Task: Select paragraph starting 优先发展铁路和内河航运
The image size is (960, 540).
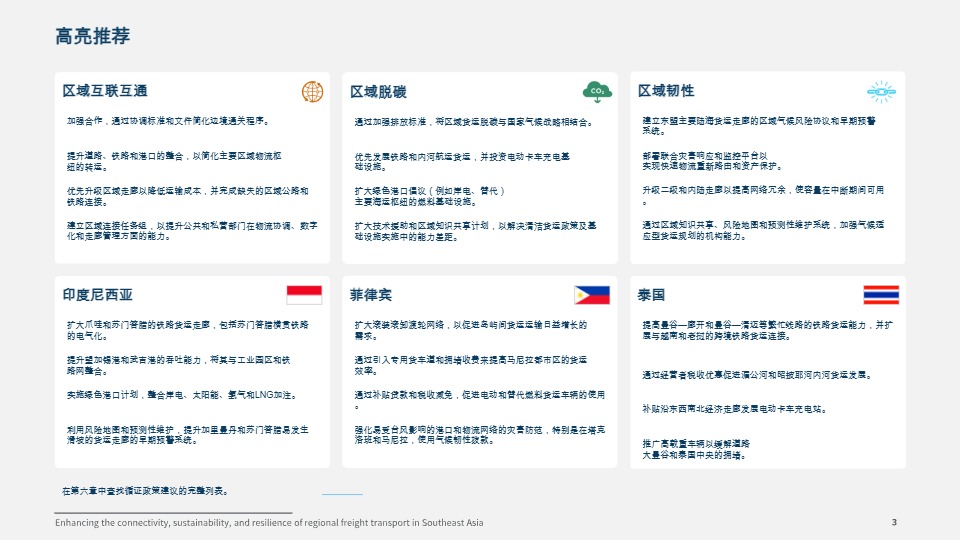Action: (462, 162)
